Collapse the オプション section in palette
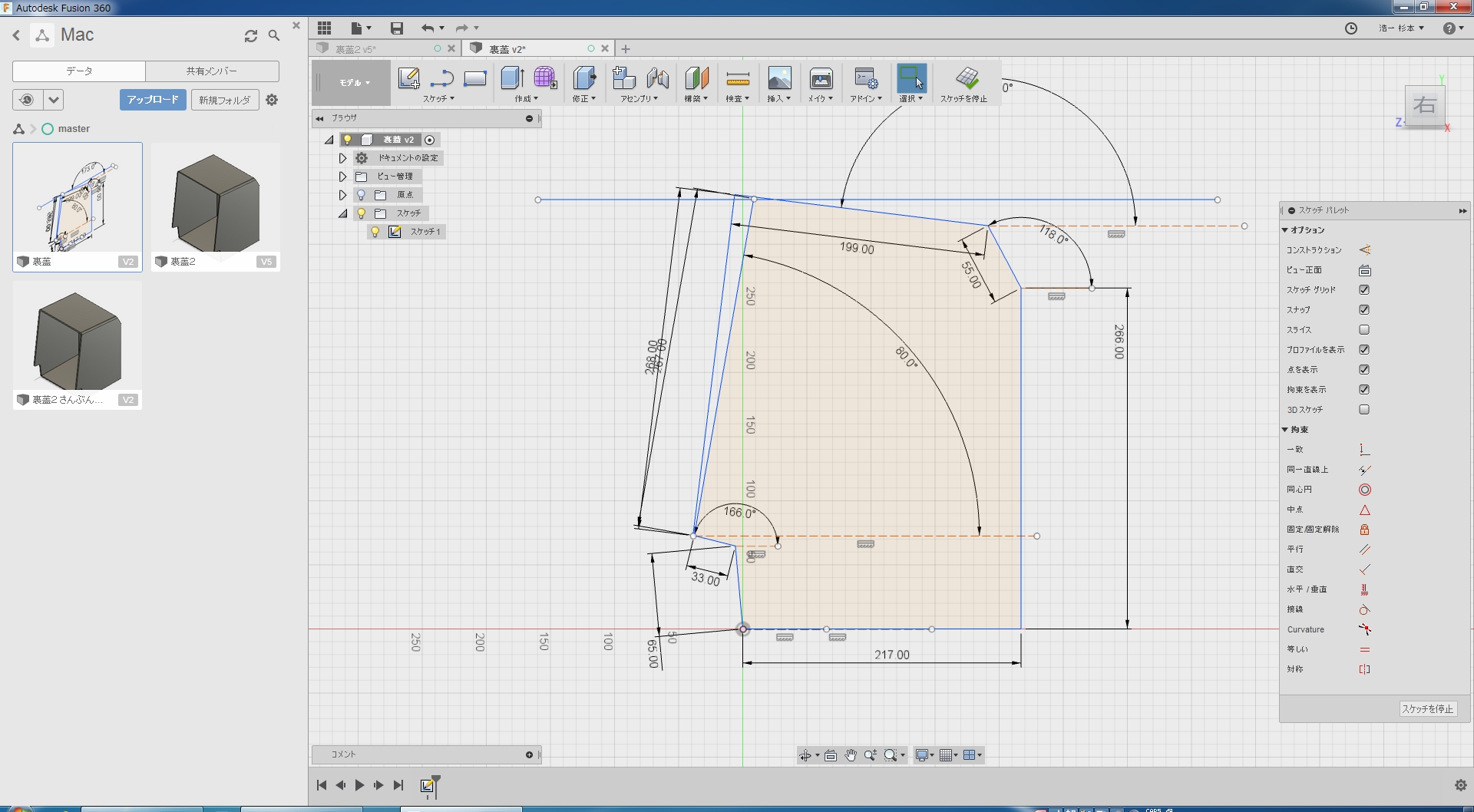 [x=1285, y=230]
